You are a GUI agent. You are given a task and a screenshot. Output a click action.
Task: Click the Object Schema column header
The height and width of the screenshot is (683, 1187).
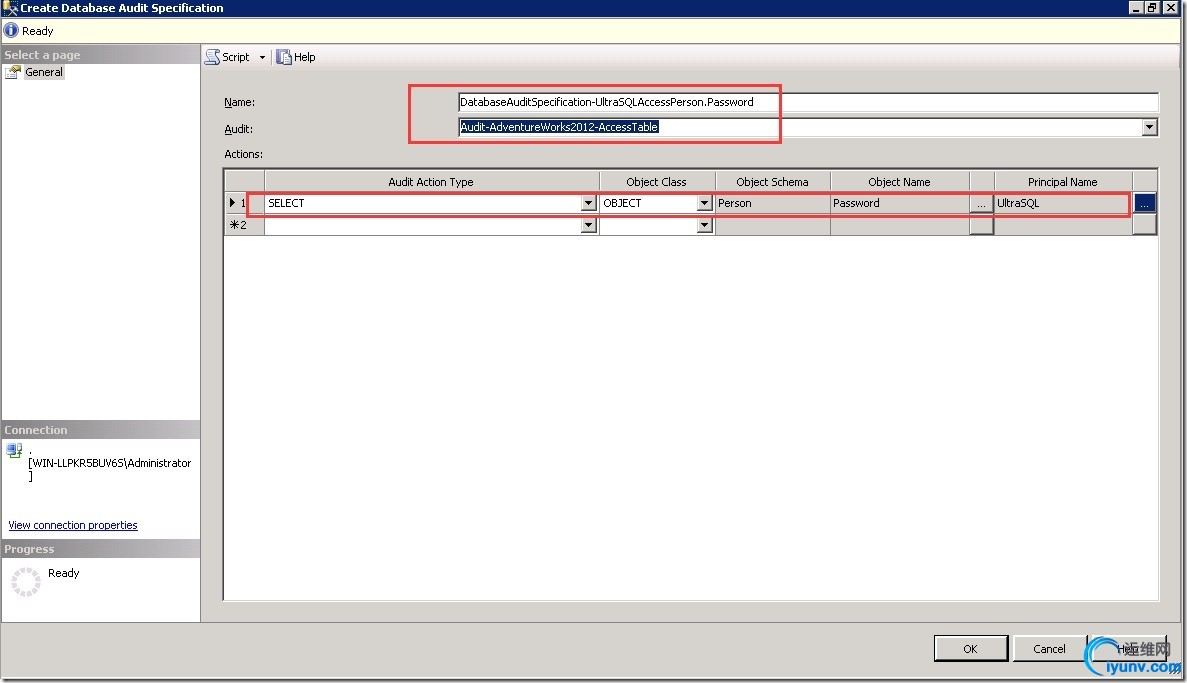tap(772, 182)
